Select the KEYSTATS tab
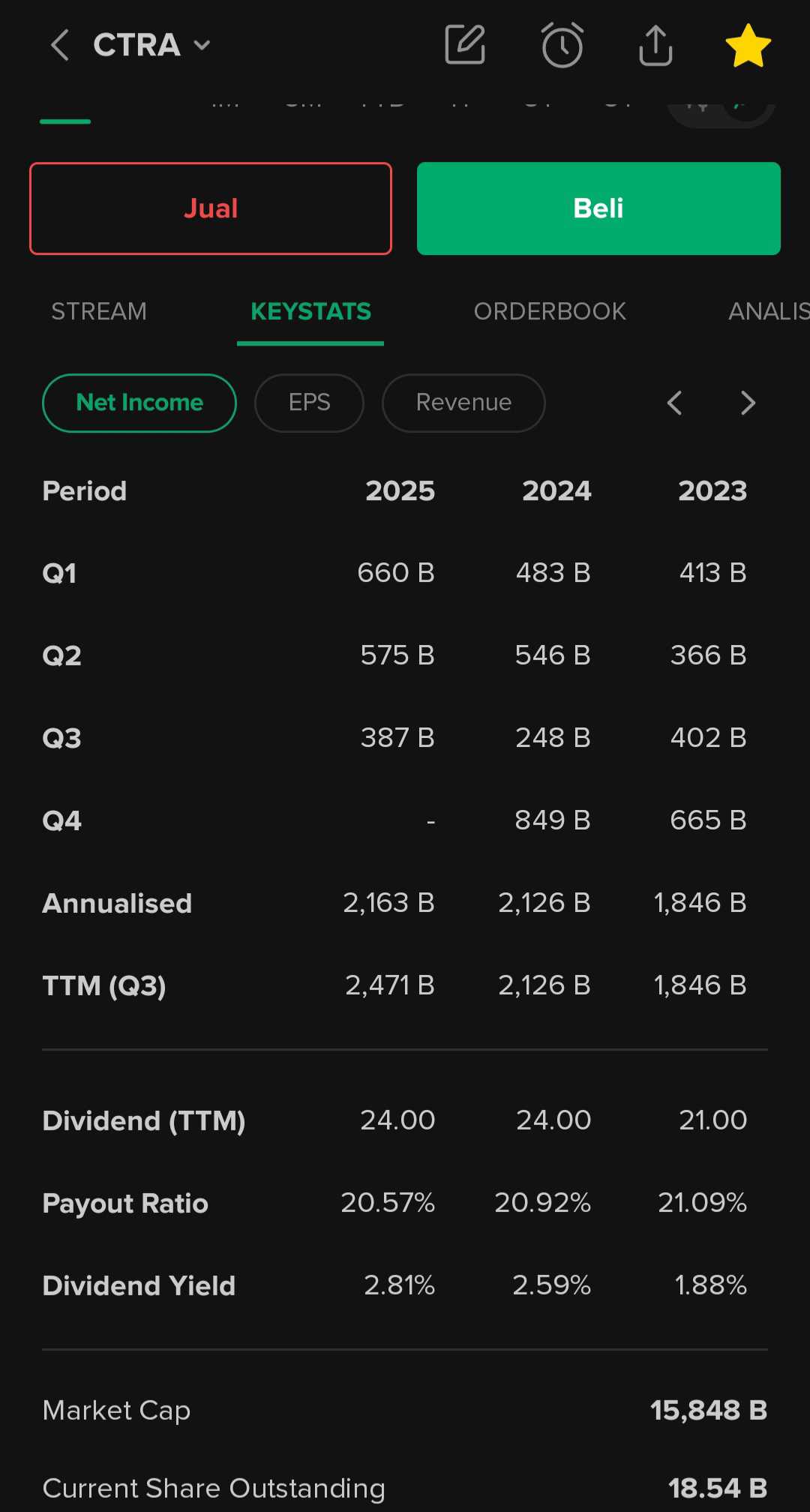Viewport: 810px width, 1512px height. (310, 311)
